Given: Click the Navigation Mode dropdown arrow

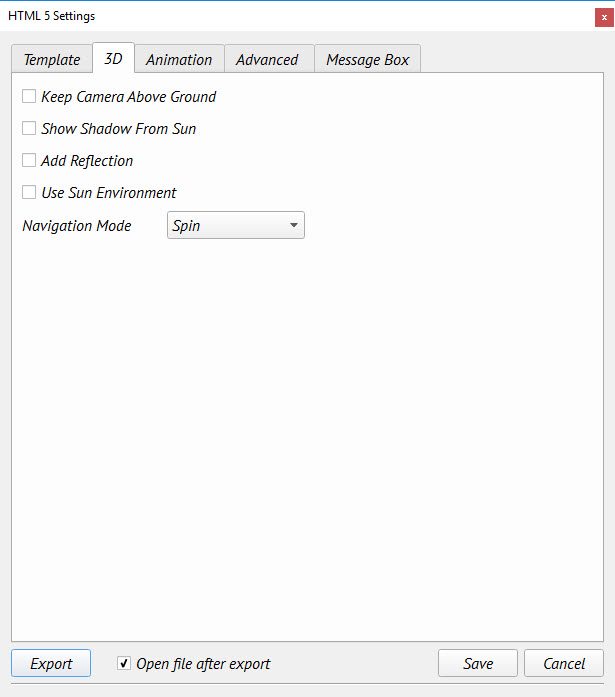Looking at the screenshot, I should pos(294,226).
